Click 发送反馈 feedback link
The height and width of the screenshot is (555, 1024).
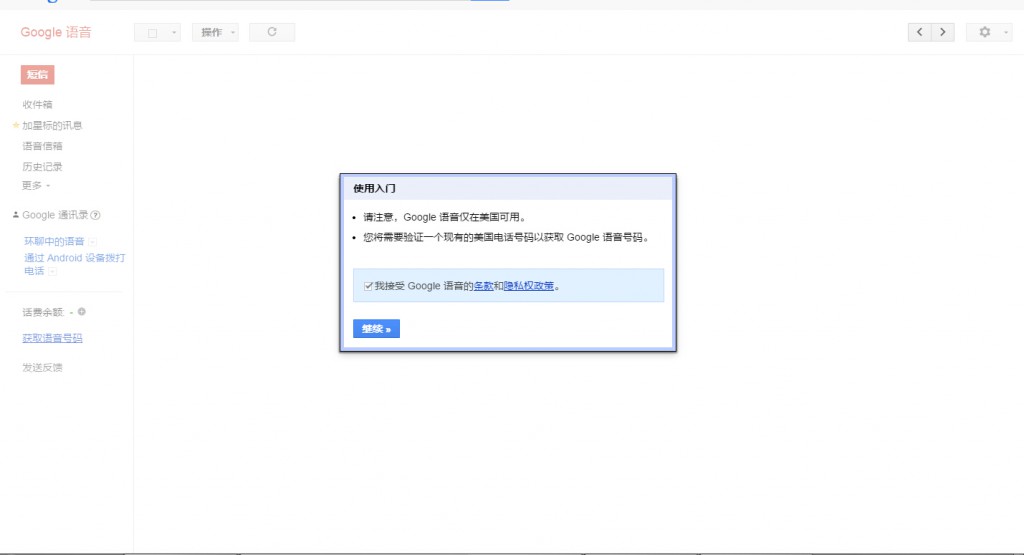(42, 368)
